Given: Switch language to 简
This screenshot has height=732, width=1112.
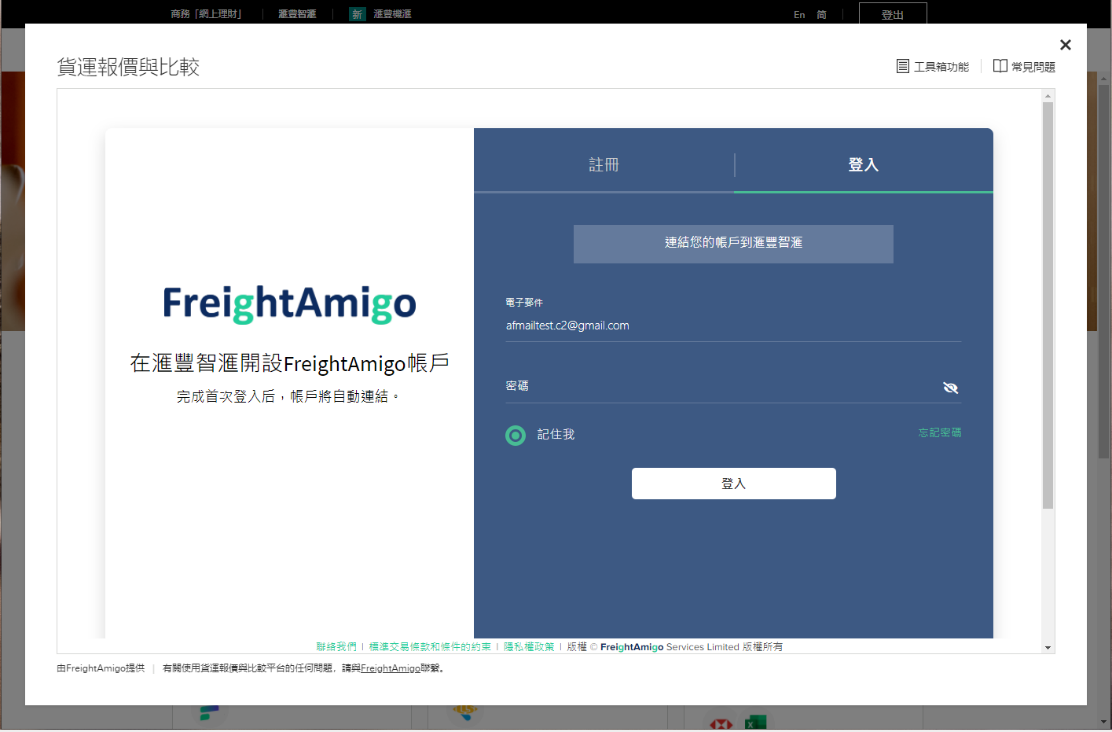Looking at the screenshot, I should 821,14.
